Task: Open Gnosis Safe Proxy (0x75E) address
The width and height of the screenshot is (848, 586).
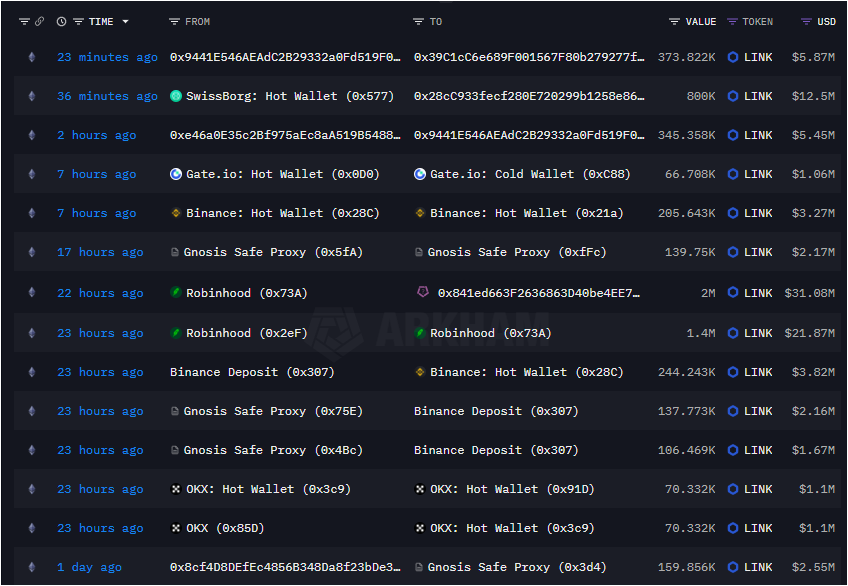Action: (x=273, y=411)
